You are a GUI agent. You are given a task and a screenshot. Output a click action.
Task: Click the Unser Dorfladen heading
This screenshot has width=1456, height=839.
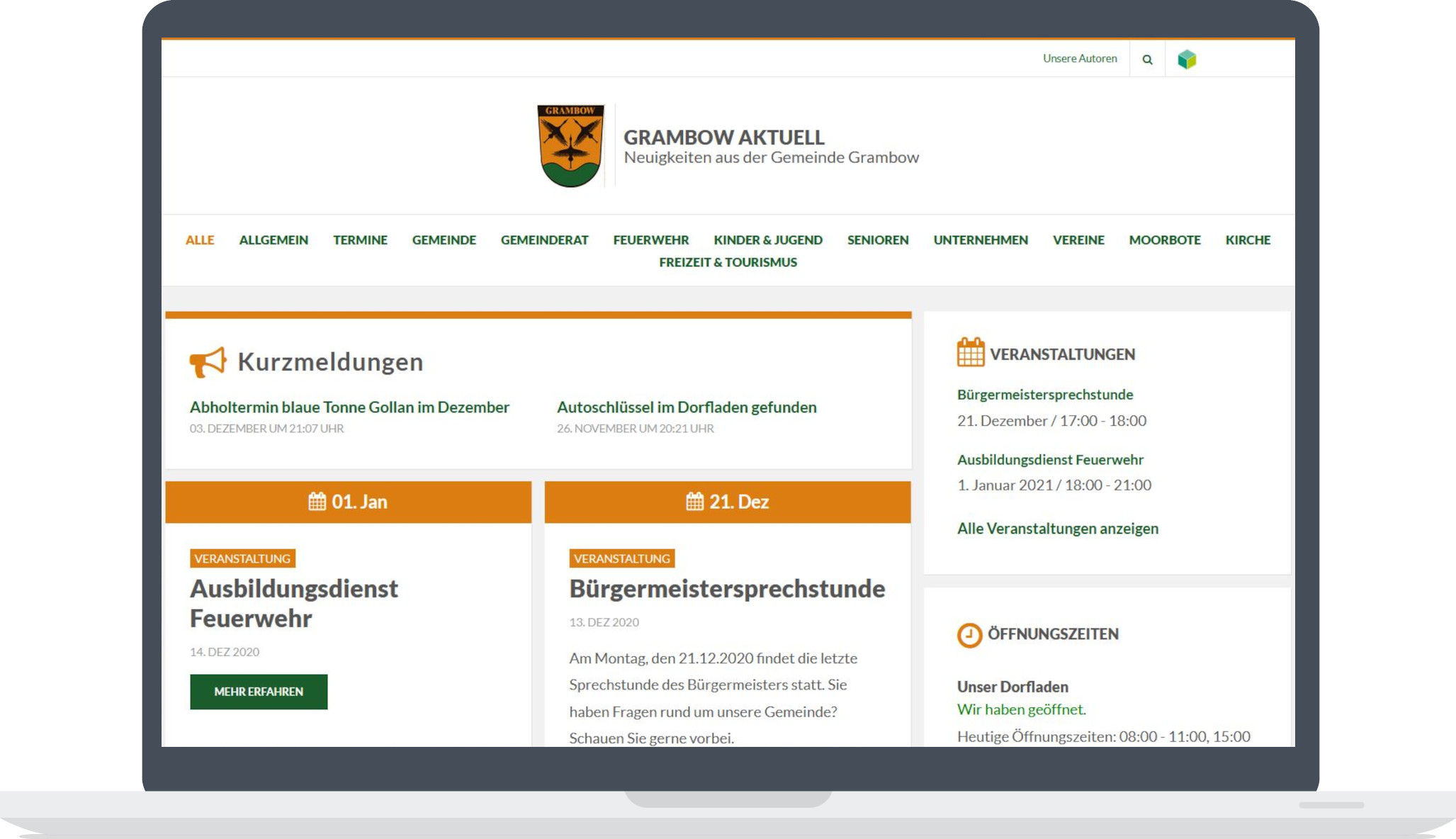pos(1012,687)
